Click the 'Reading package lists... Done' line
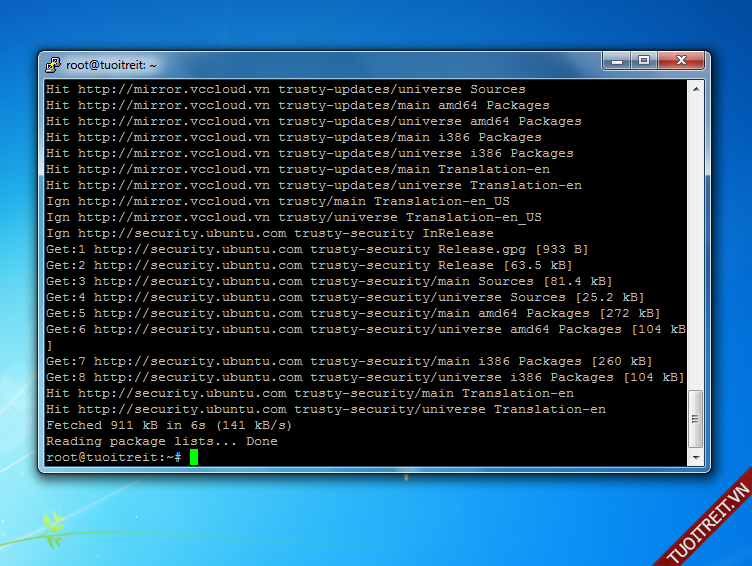Viewport: 752px width, 566px height. point(162,441)
